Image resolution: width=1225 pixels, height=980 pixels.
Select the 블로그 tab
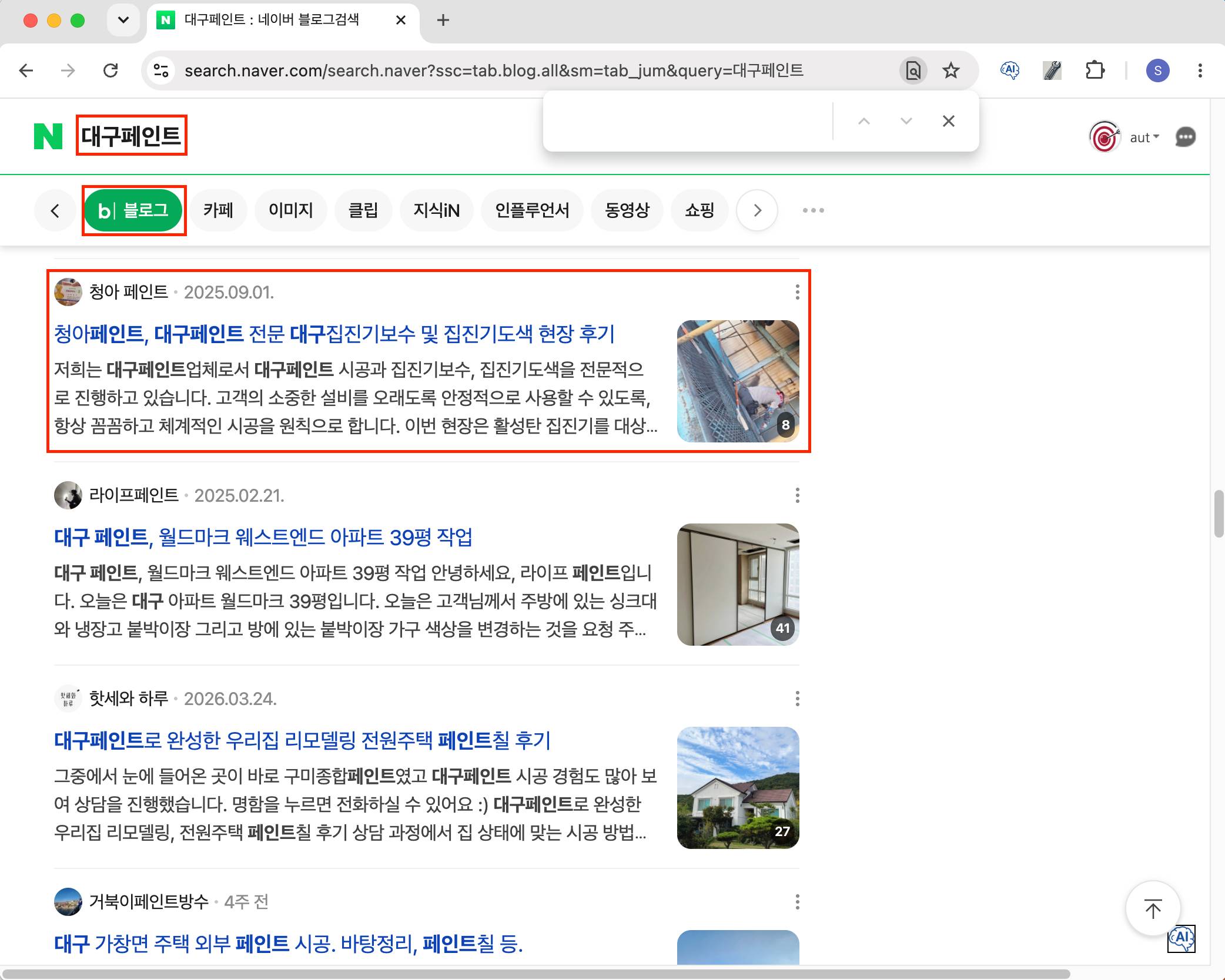133,210
